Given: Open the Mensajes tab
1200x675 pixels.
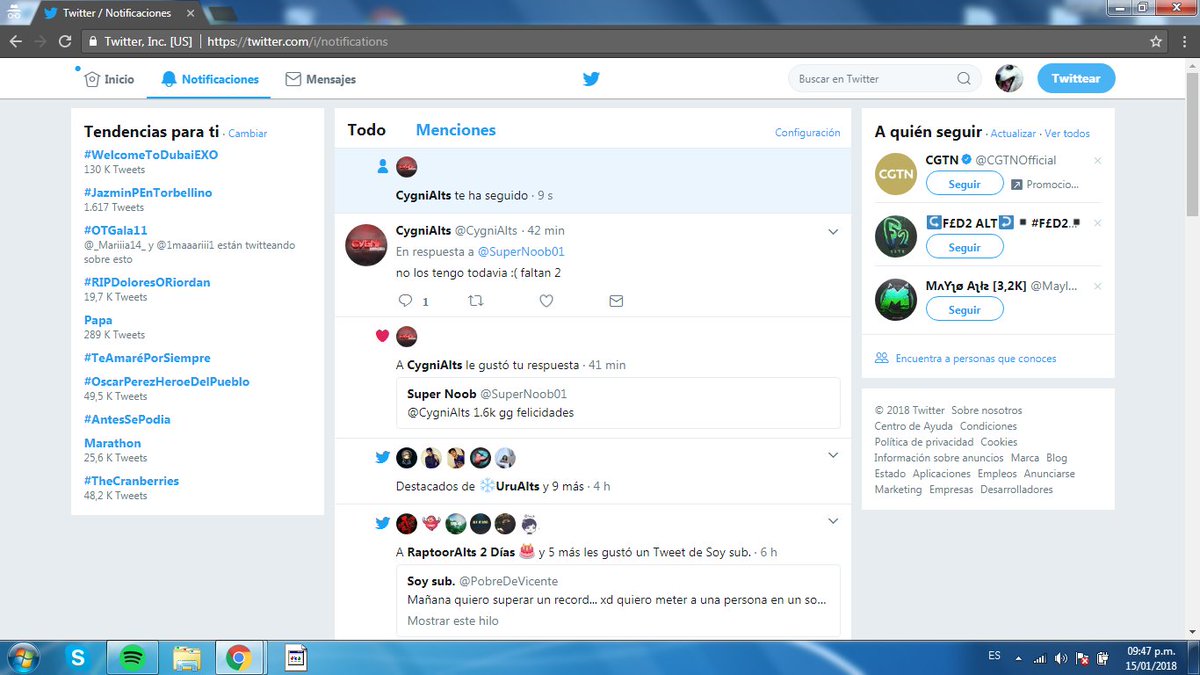Looking at the screenshot, I should [x=320, y=79].
